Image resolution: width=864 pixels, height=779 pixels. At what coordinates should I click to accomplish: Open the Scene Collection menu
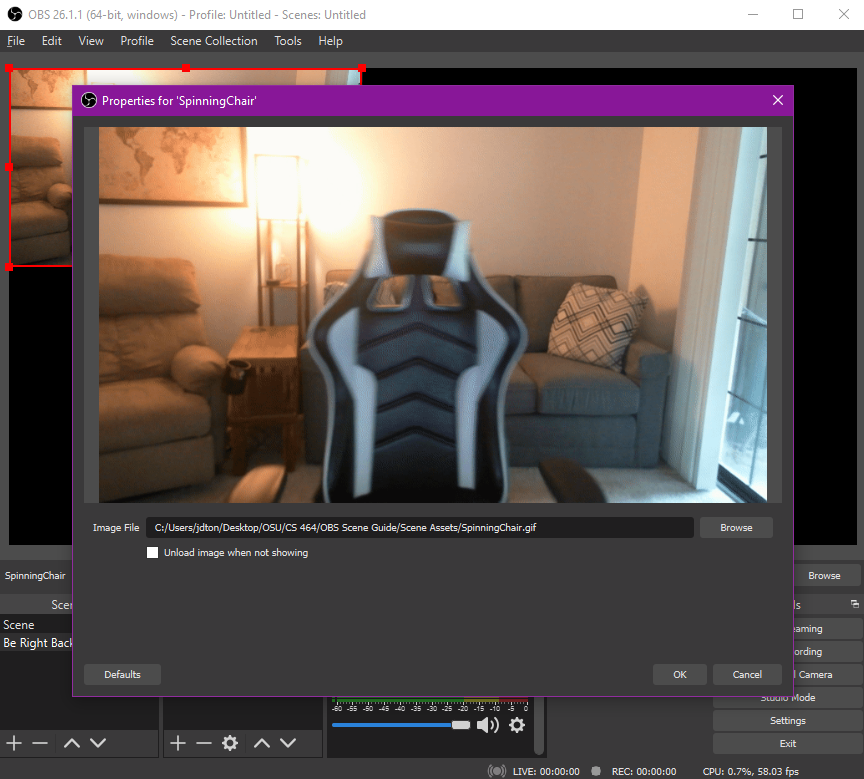tap(213, 41)
